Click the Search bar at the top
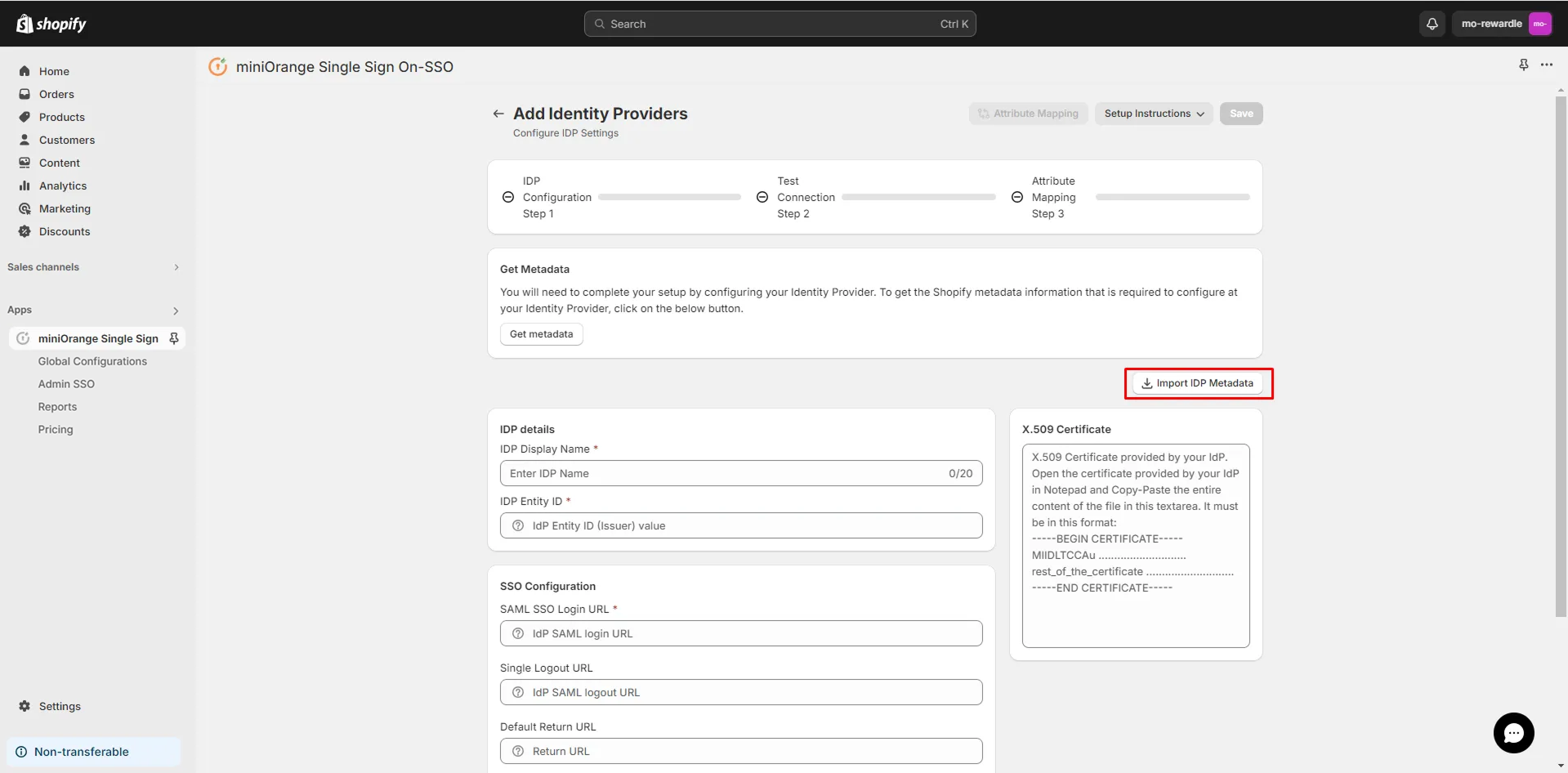Viewport: 1568px width, 773px height. click(x=779, y=24)
